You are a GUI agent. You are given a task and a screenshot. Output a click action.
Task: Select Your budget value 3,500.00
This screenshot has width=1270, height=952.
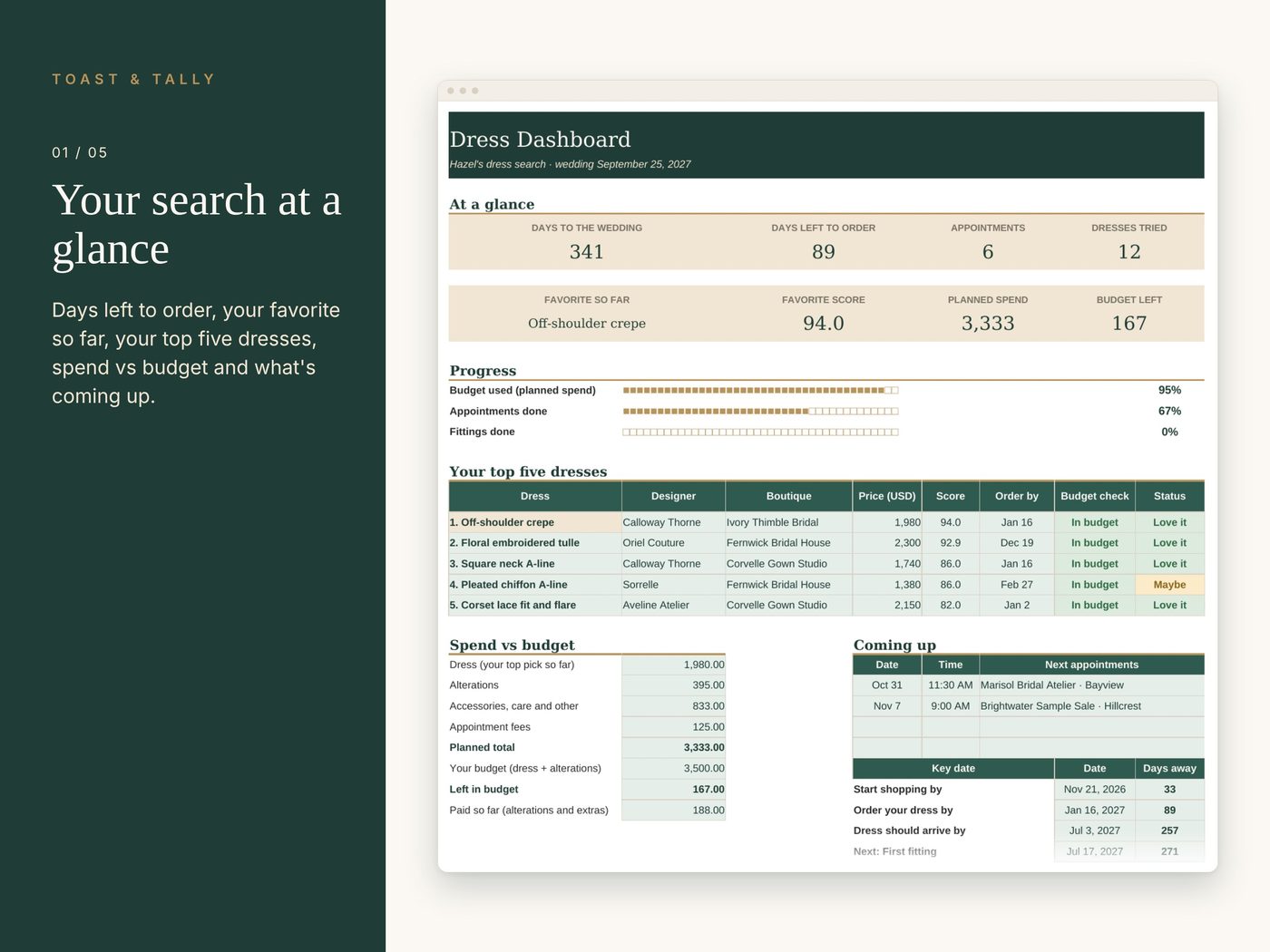[673, 769]
